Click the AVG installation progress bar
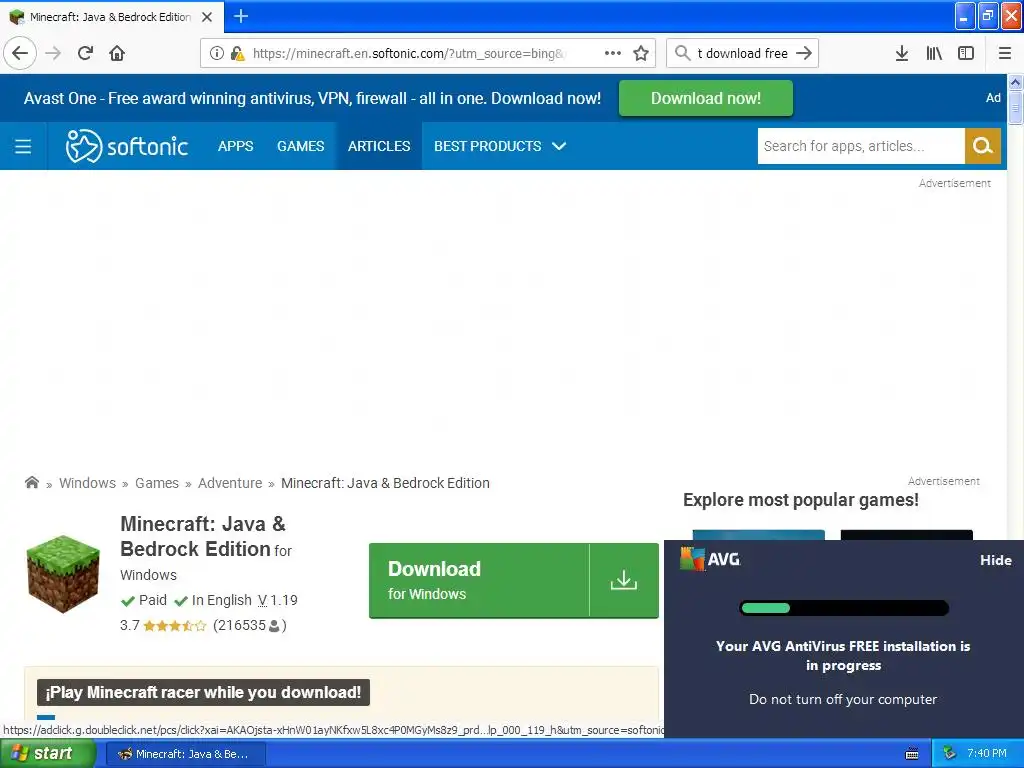Image resolution: width=1024 pixels, height=768 pixels. tap(844, 608)
